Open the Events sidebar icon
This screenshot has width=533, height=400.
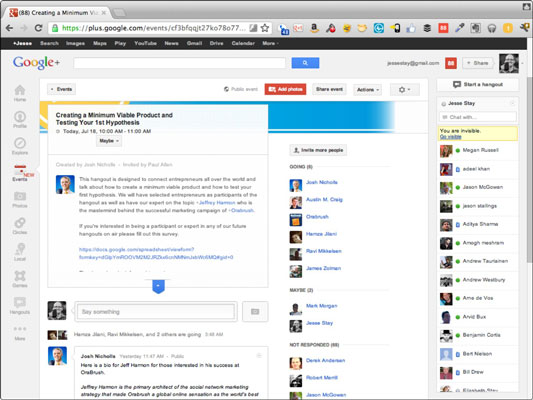(x=20, y=170)
